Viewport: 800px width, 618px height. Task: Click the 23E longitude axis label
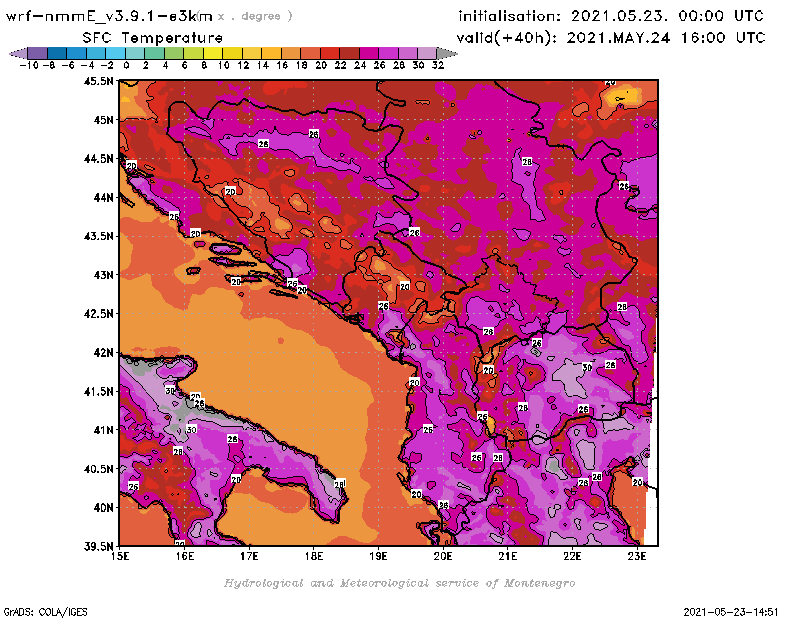(x=637, y=557)
